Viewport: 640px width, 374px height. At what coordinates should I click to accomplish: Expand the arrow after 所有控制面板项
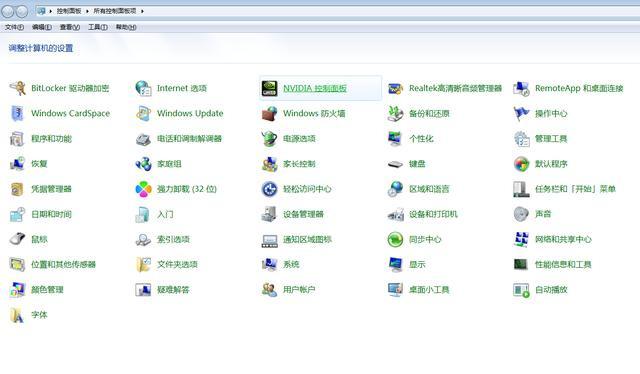tap(142, 11)
